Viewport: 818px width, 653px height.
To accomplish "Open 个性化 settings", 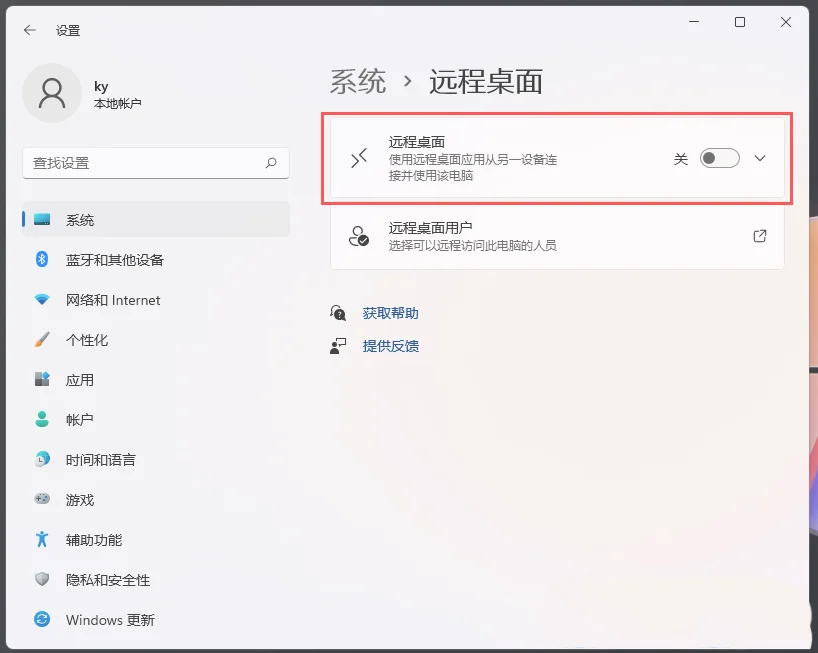I will (x=156, y=340).
